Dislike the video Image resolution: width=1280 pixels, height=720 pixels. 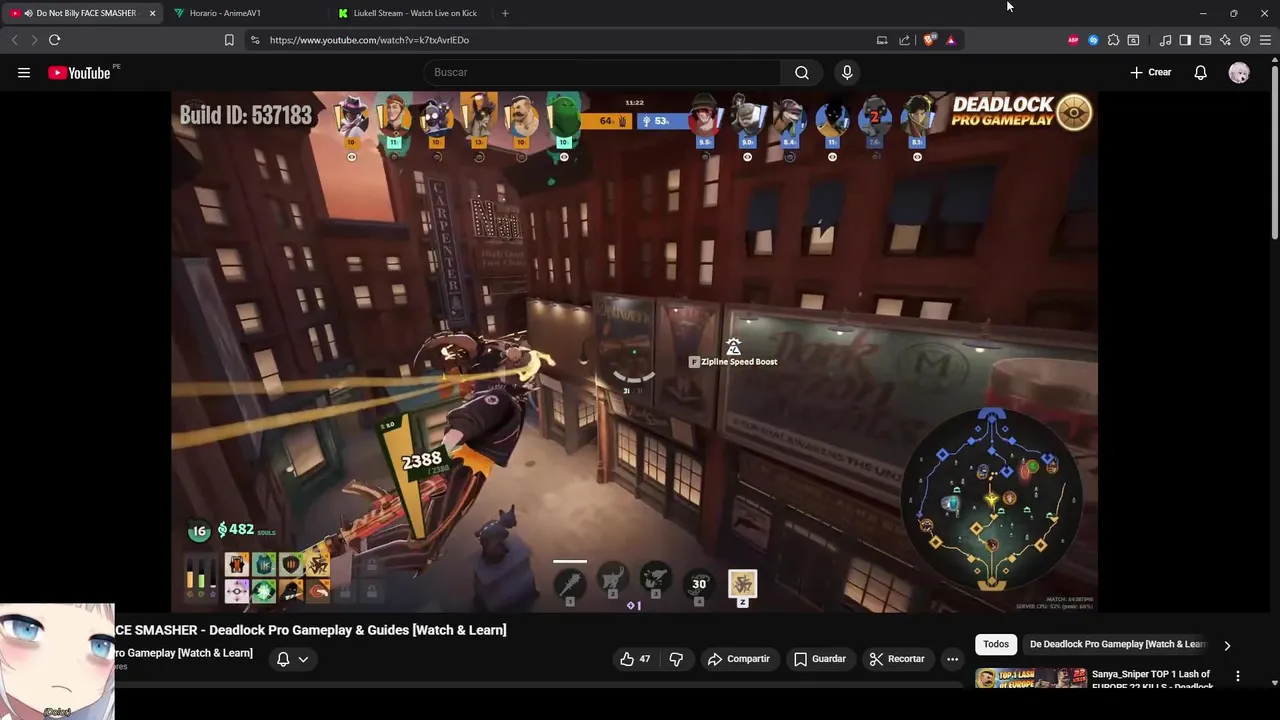click(x=677, y=659)
